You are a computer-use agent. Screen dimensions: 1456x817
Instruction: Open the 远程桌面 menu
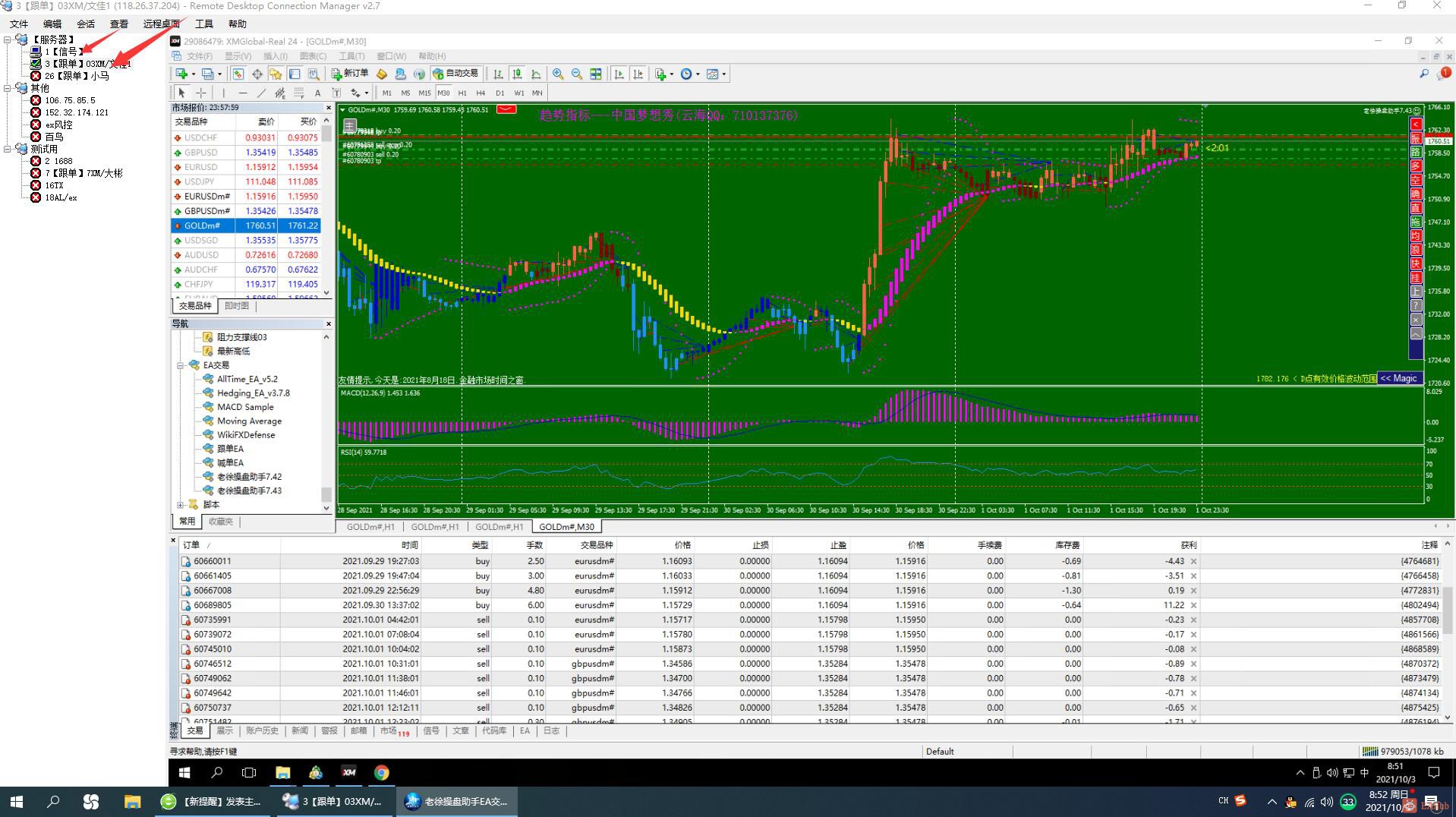[161, 24]
